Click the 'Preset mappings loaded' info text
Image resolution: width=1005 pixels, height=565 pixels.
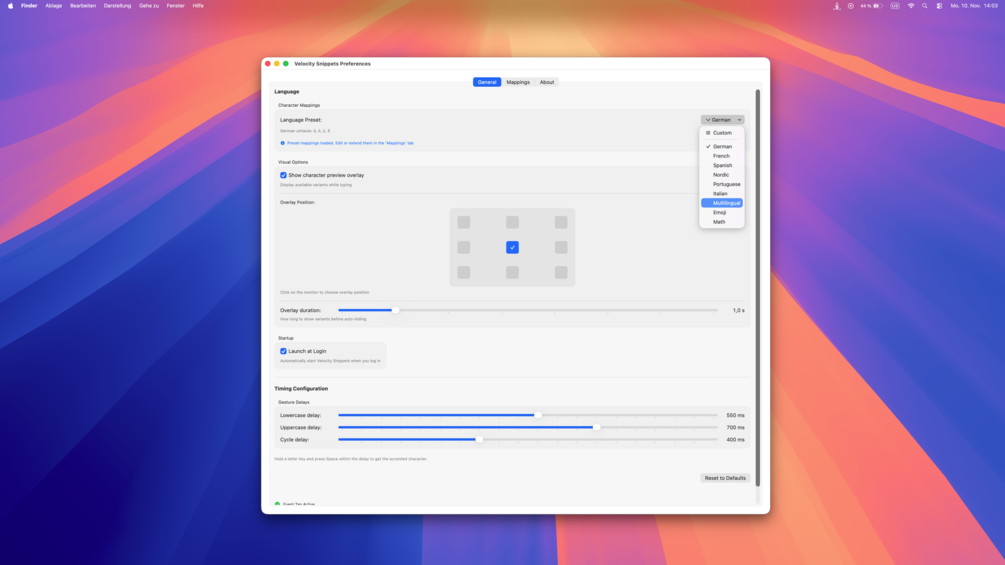coord(350,143)
